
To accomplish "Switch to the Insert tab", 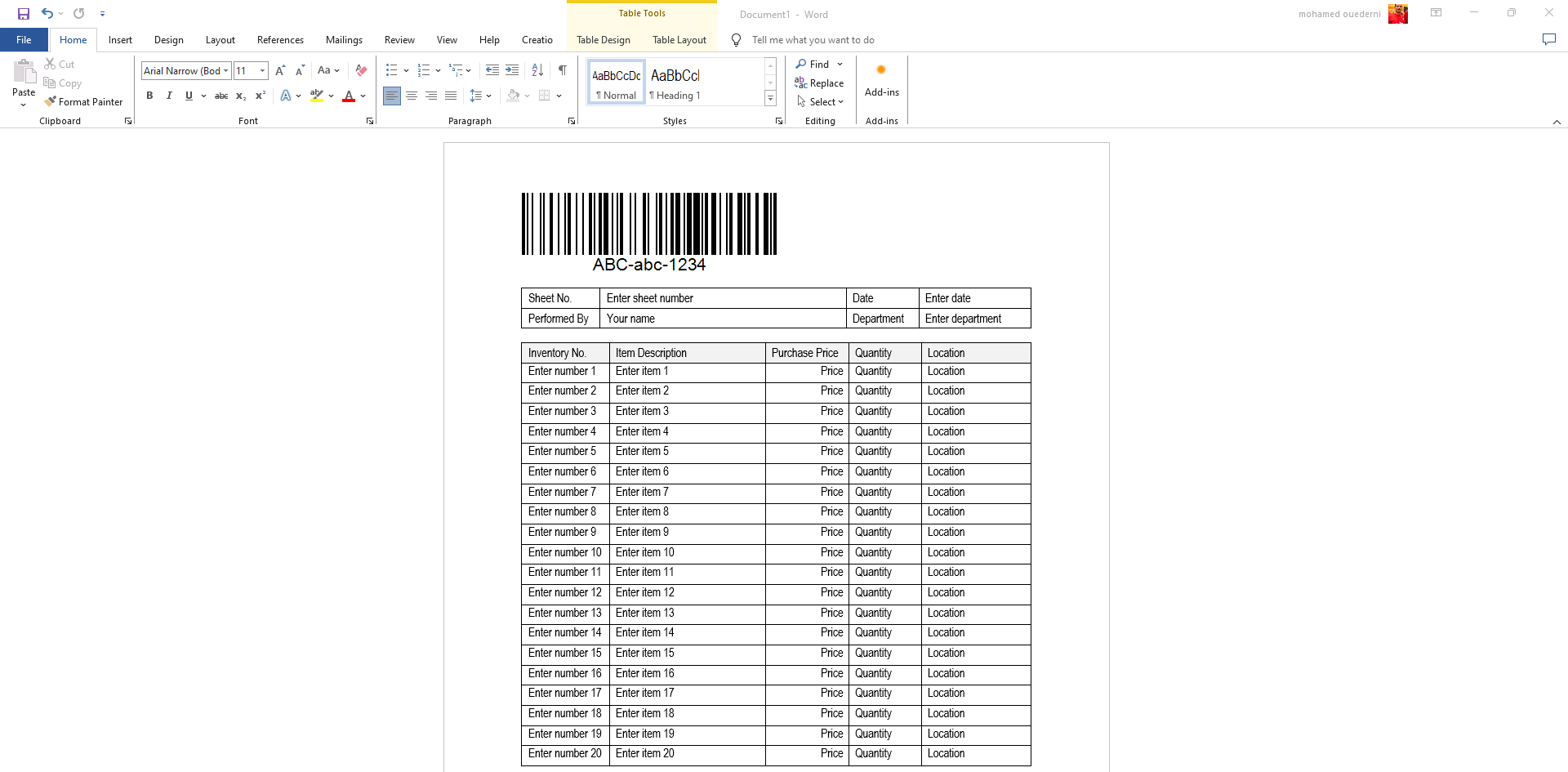I will point(120,40).
